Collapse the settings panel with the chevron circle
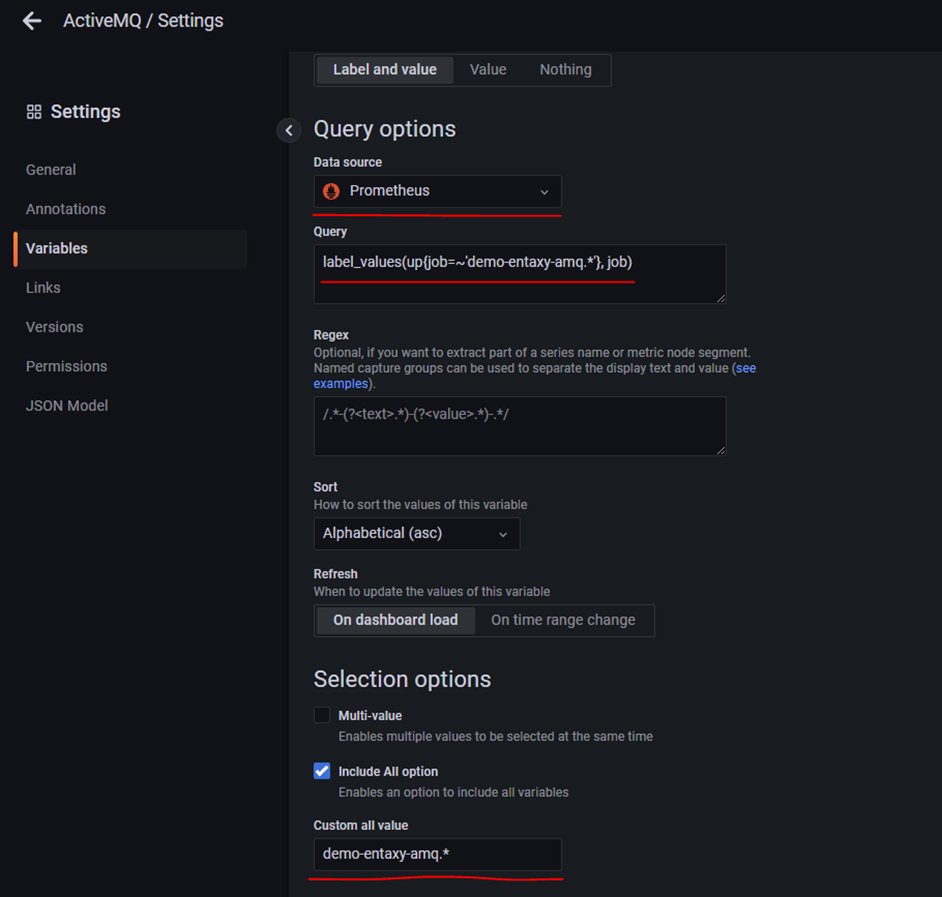This screenshot has width=942, height=897. [x=288, y=130]
